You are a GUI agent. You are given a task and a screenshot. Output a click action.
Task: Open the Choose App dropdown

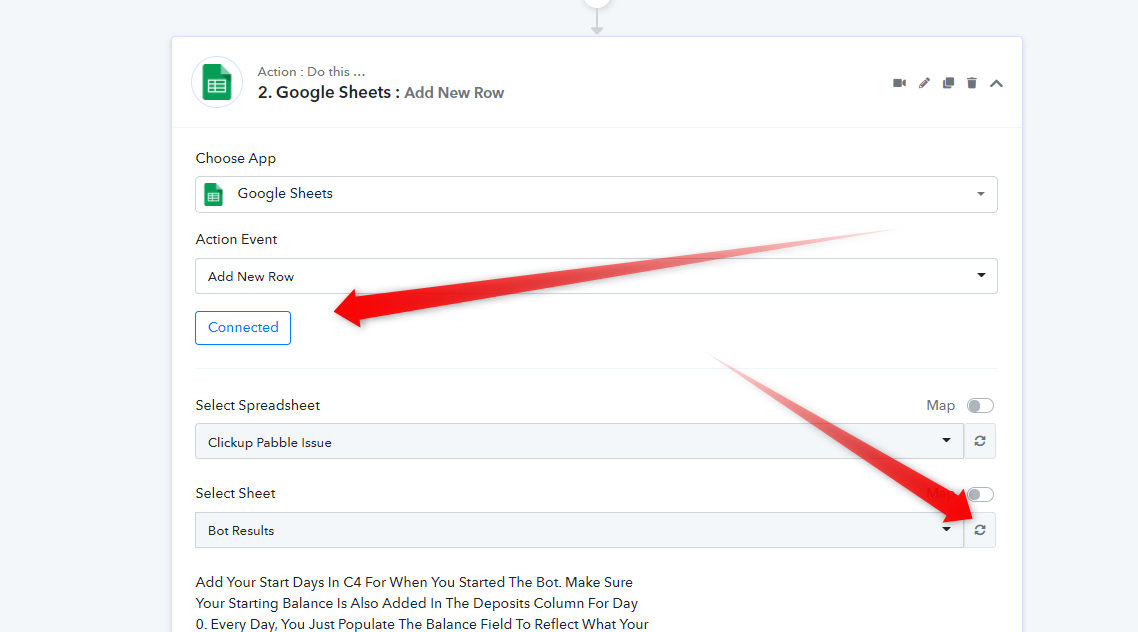[x=596, y=194]
